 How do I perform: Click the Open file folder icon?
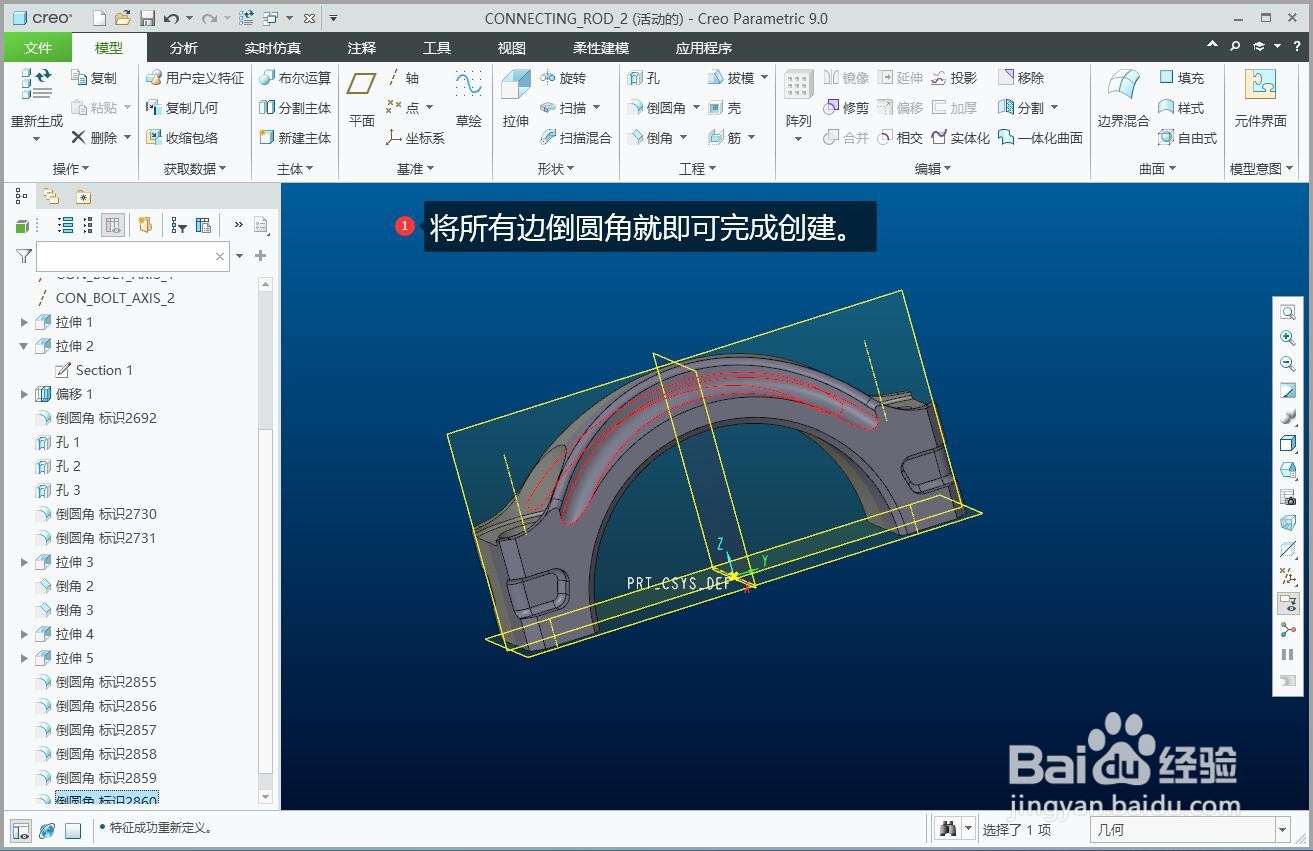click(123, 18)
